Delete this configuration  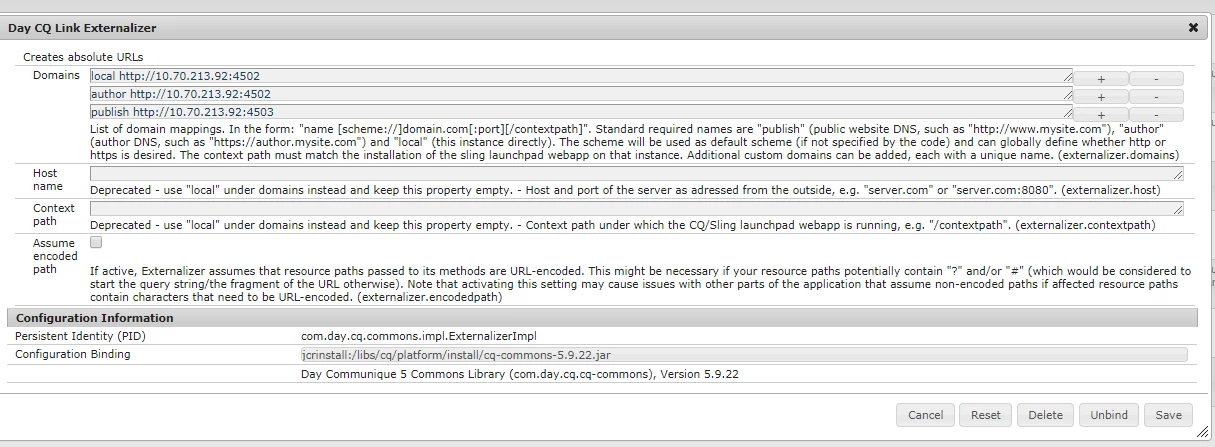tap(1046, 415)
